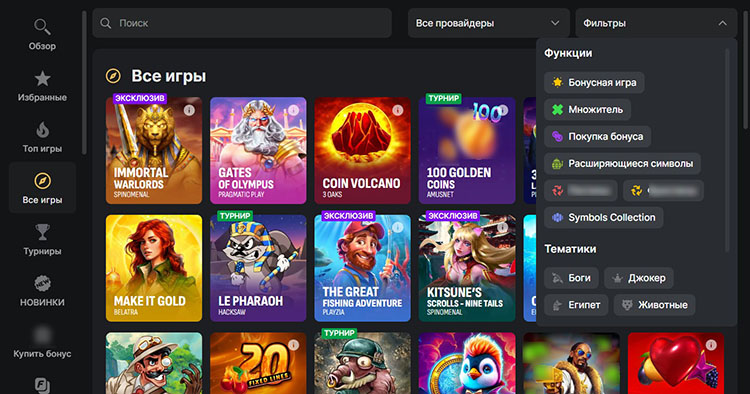Click info icon on Immortal Warlords tile

(x=189, y=110)
